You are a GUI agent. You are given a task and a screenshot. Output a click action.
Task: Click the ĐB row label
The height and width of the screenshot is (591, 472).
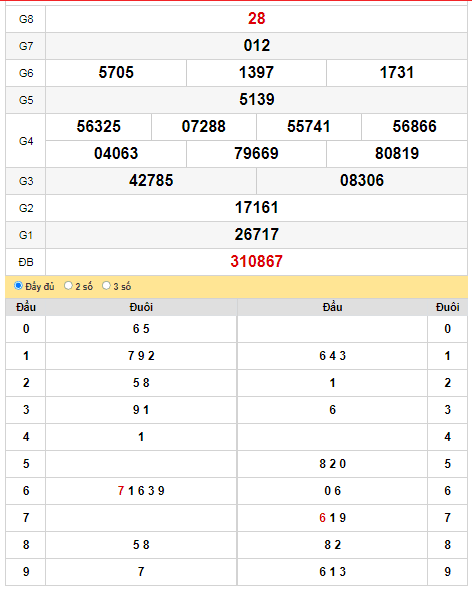click(x=26, y=262)
